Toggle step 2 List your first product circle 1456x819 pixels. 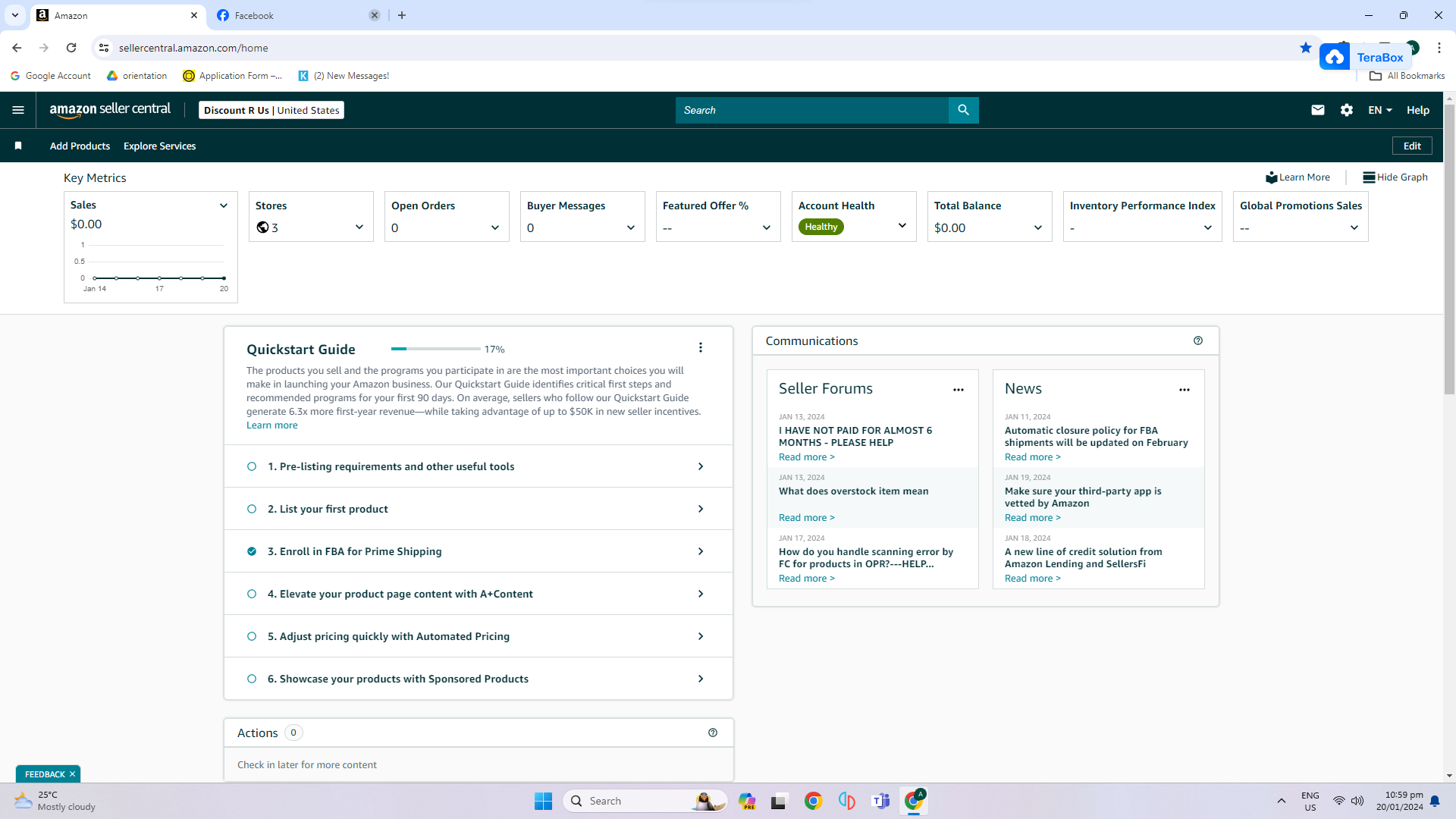point(252,509)
